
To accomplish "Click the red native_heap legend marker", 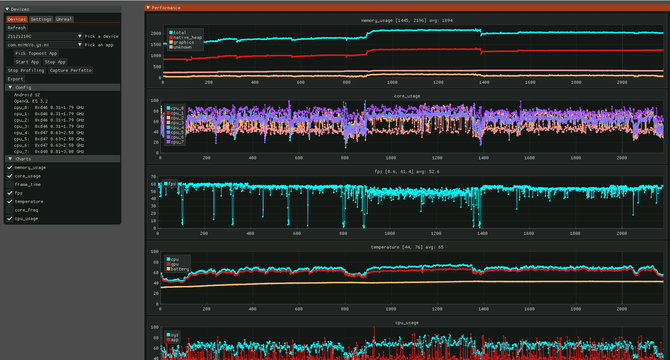I will point(171,38).
